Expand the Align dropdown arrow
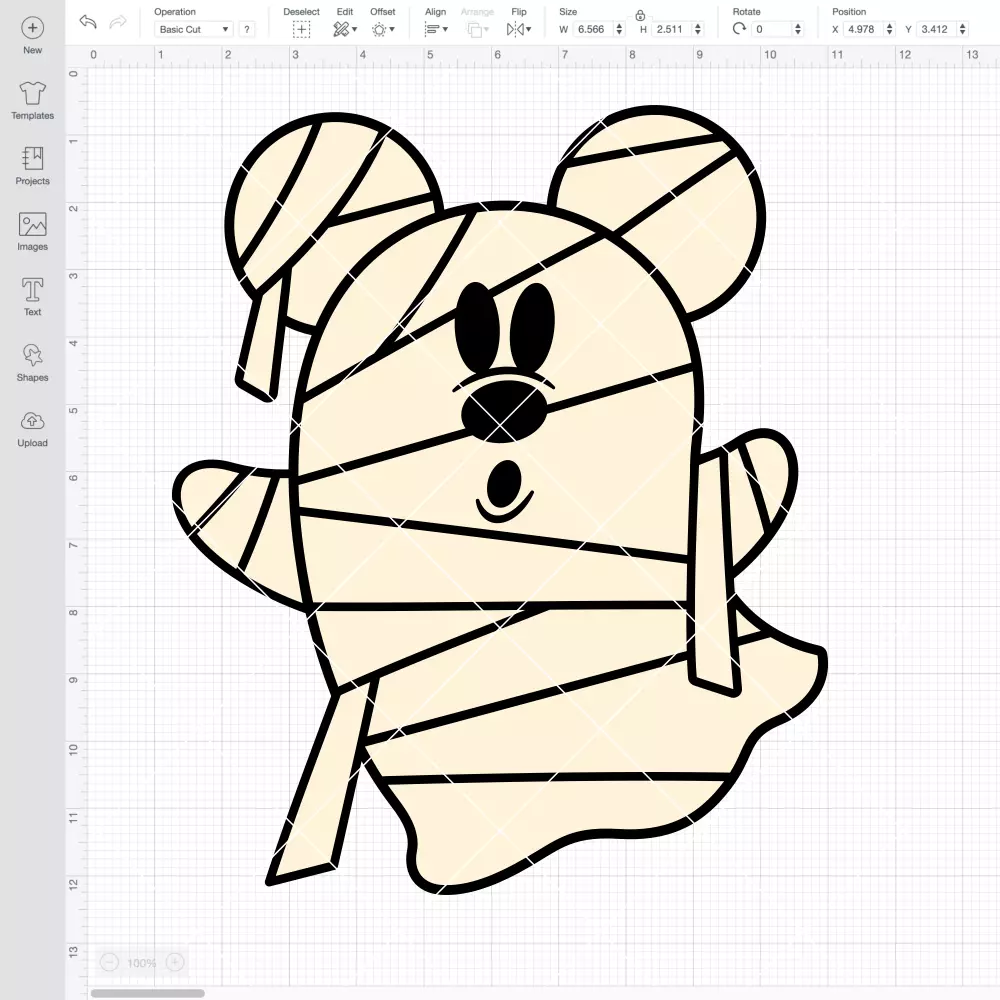 445,29
